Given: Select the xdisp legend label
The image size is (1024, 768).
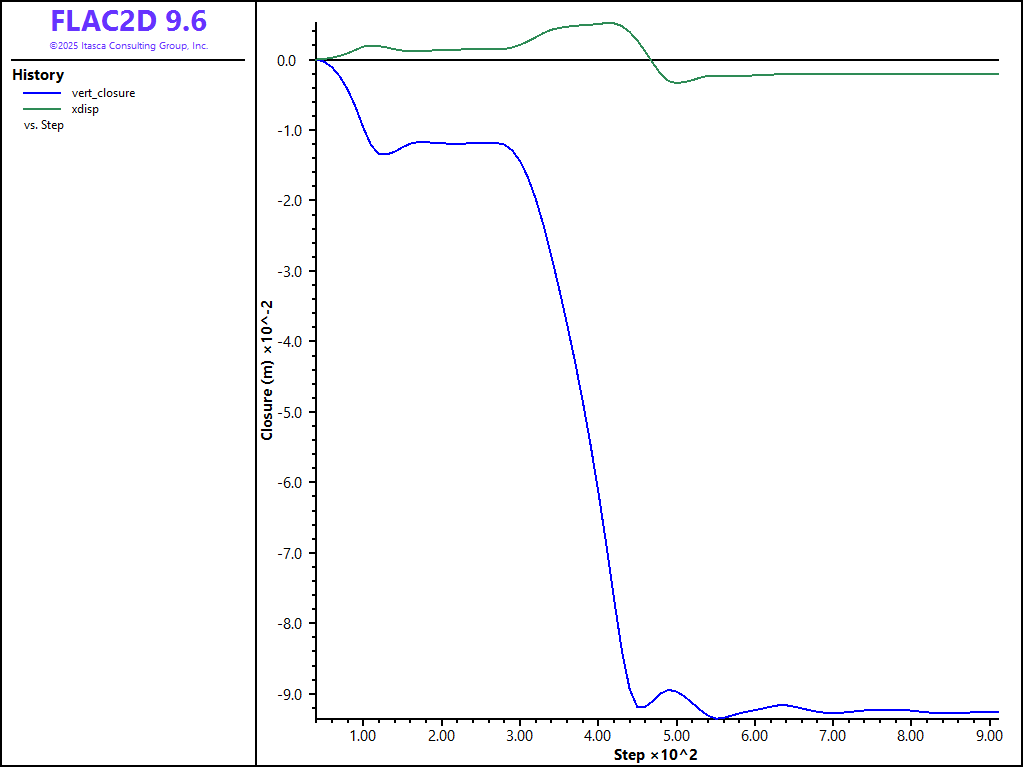Looking at the screenshot, I should click(x=85, y=109).
